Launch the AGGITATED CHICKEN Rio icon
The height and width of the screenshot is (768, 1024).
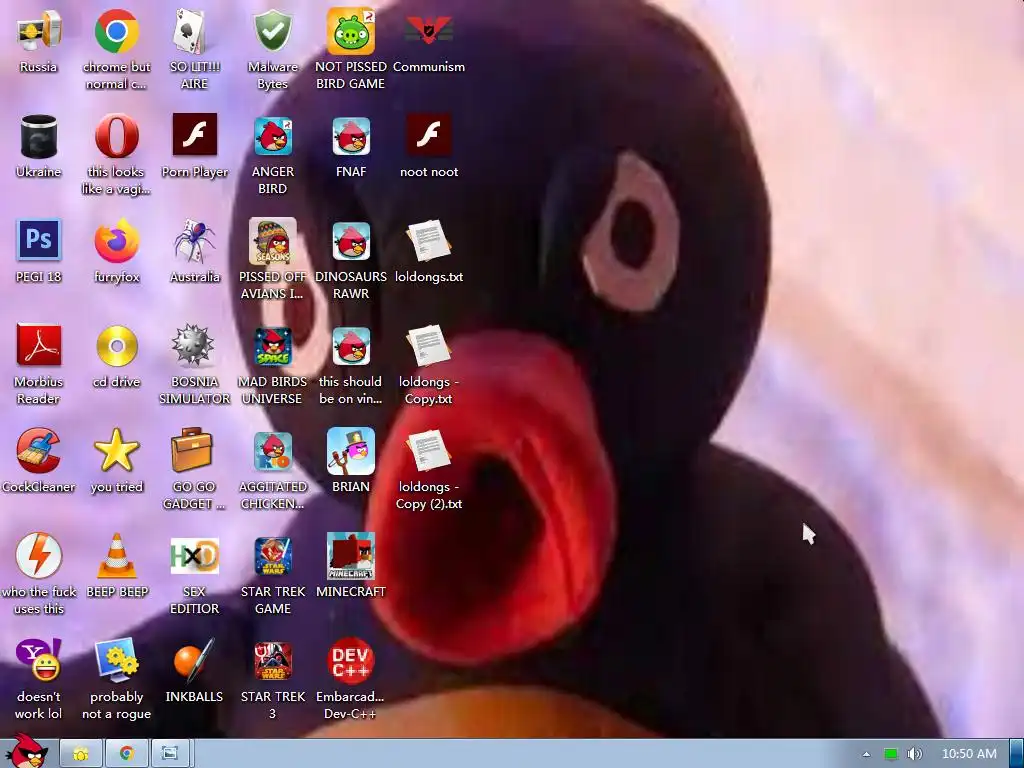[x=272, y=451]
